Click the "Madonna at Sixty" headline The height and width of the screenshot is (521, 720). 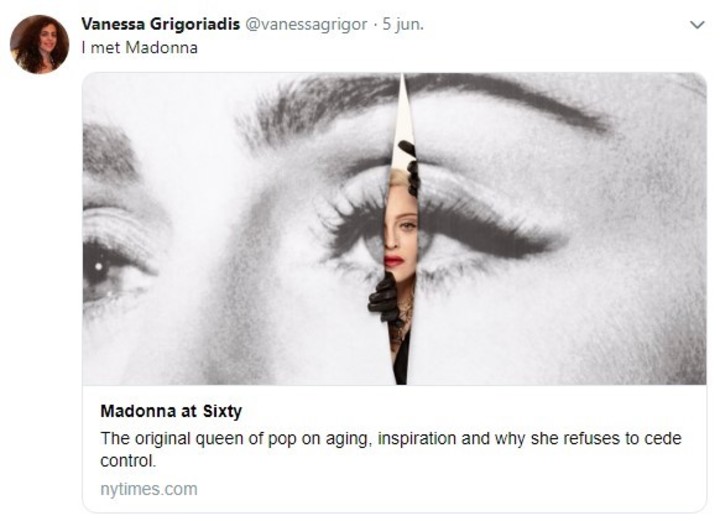pyautogui.click(x=171, y=411)
